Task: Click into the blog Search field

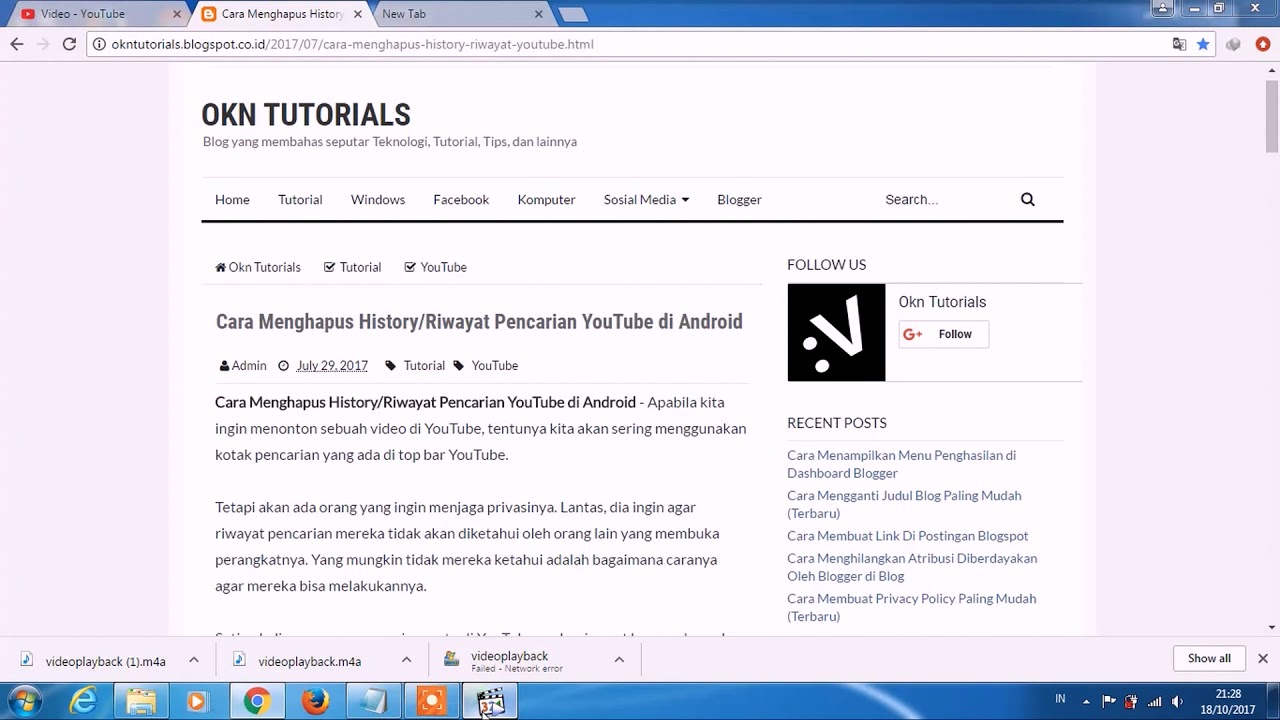Action: pyautogui.click(x=945, y=199)
